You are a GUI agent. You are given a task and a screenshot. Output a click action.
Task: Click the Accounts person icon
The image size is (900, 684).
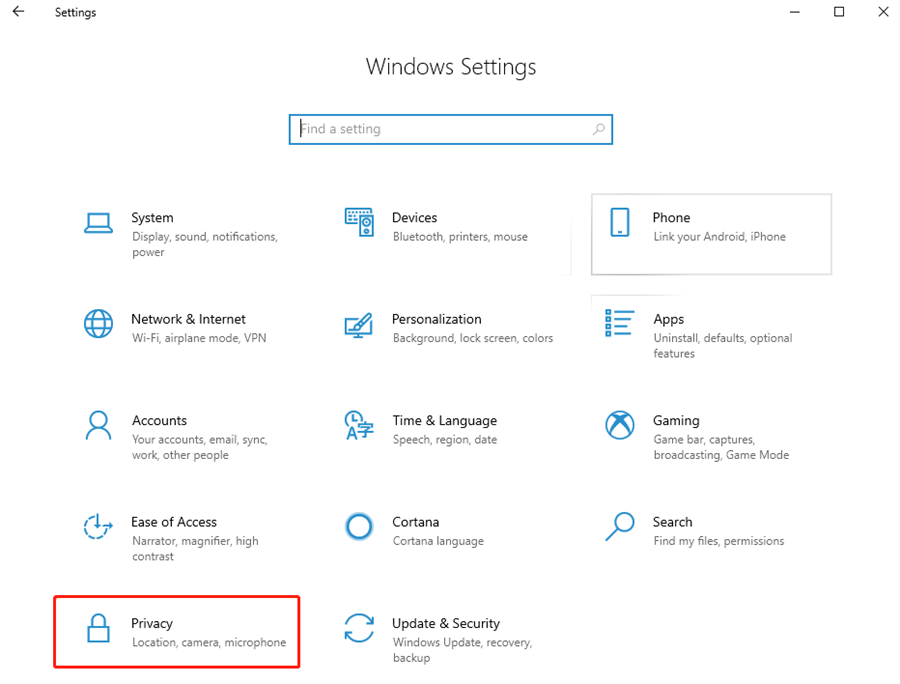tap(98, 425)
